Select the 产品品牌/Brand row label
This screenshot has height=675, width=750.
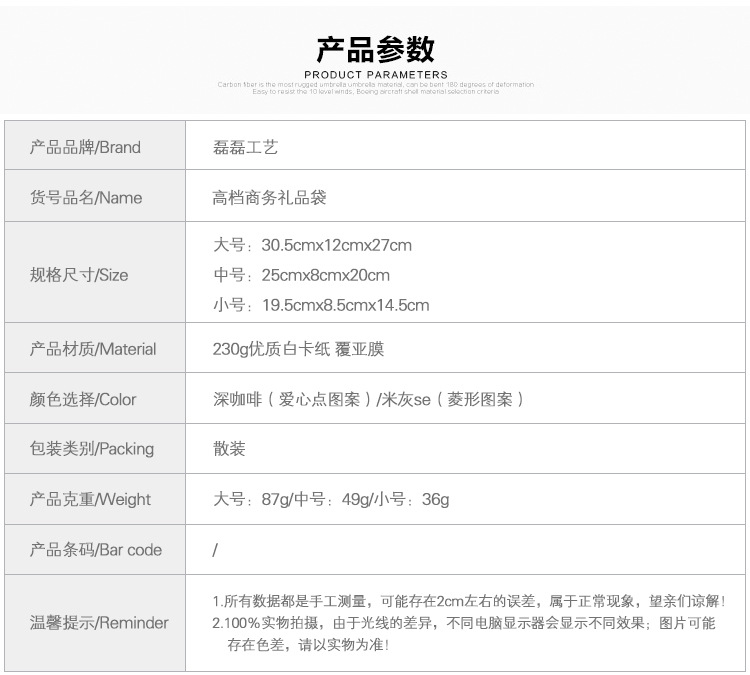click(x=85, y=147)
